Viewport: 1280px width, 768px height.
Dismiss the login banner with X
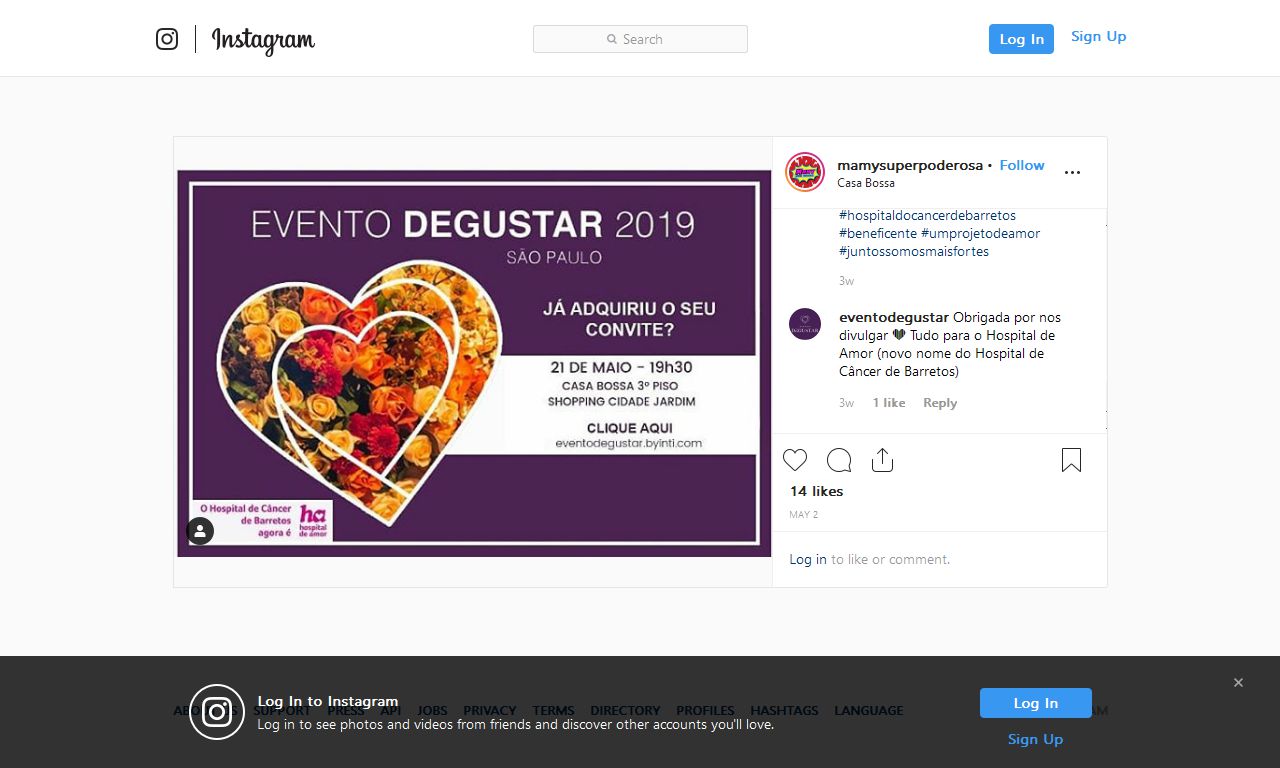pyautogui.click(x=1238, y=683)
